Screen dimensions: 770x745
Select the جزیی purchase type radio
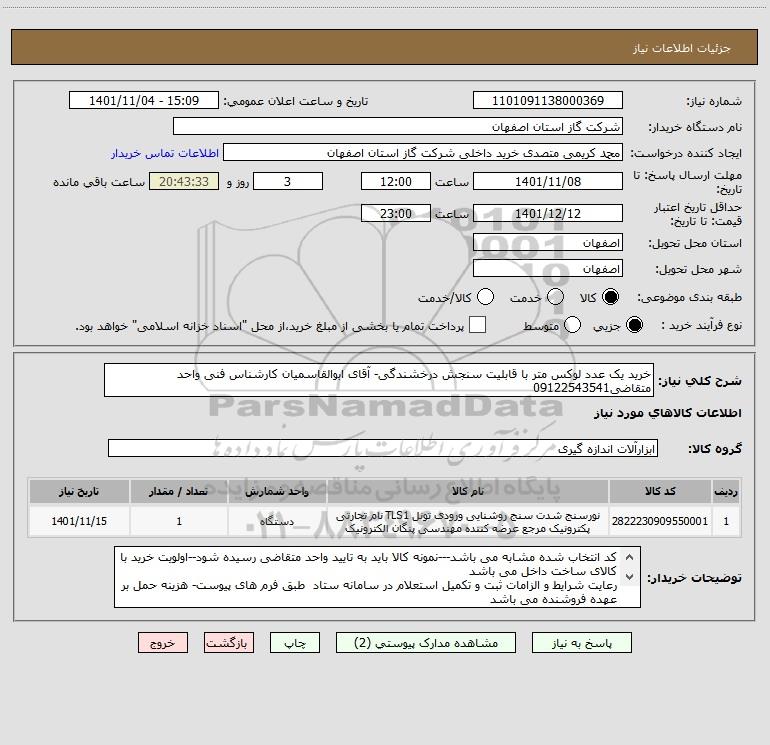click(634, 325)
